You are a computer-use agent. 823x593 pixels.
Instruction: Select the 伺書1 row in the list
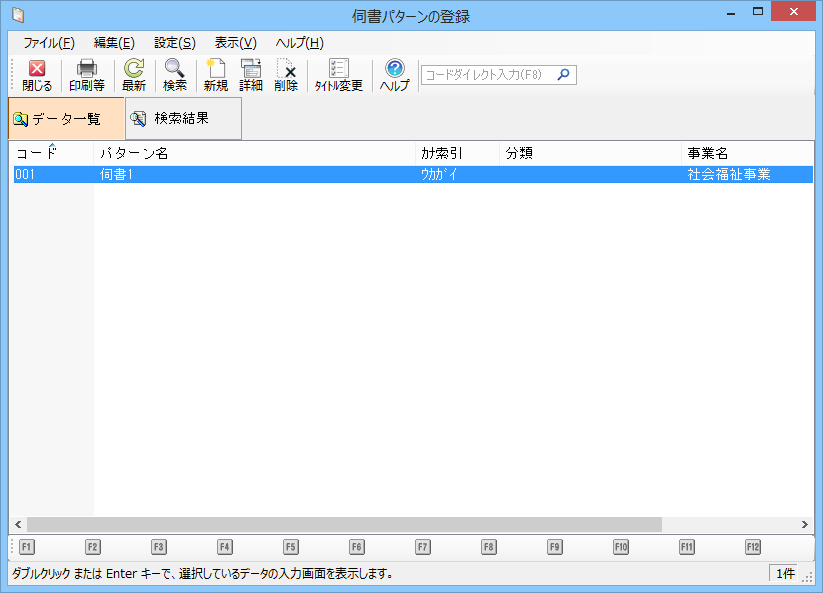255,174
